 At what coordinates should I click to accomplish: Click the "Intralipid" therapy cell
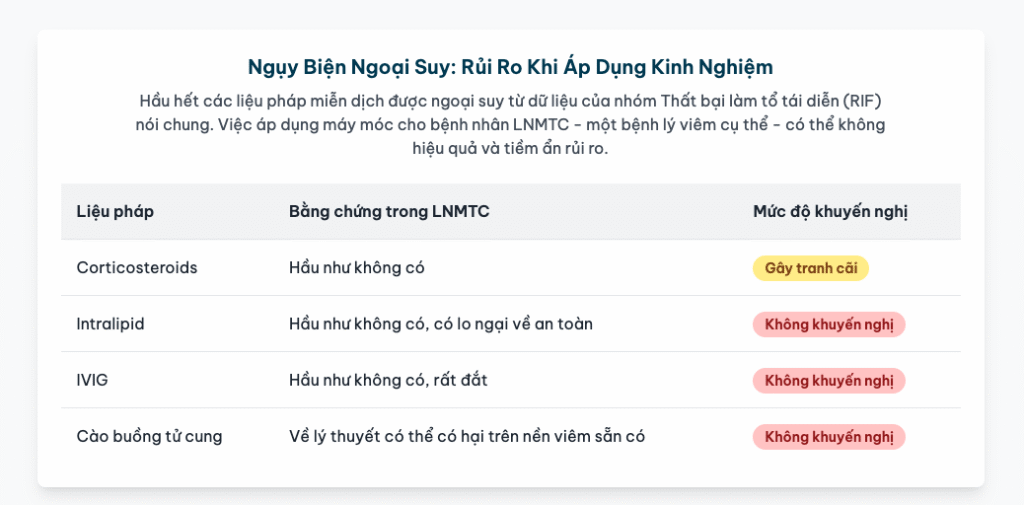(114, 324)
